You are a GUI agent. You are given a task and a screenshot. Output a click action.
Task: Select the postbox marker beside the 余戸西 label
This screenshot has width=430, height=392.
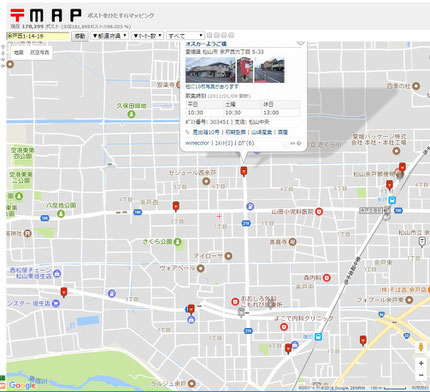176,206
